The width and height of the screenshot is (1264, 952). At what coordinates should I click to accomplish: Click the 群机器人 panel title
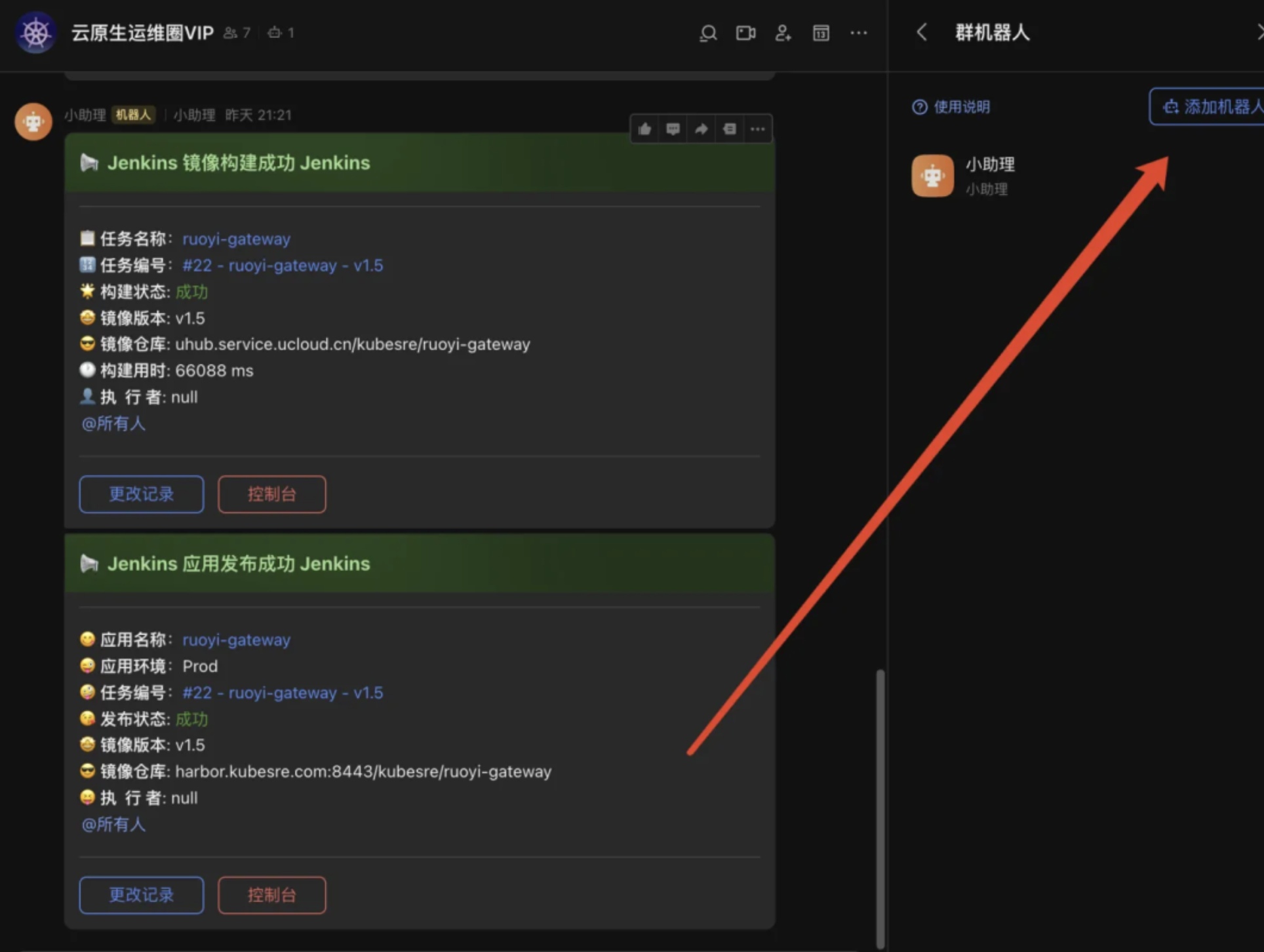click(992, 32)
